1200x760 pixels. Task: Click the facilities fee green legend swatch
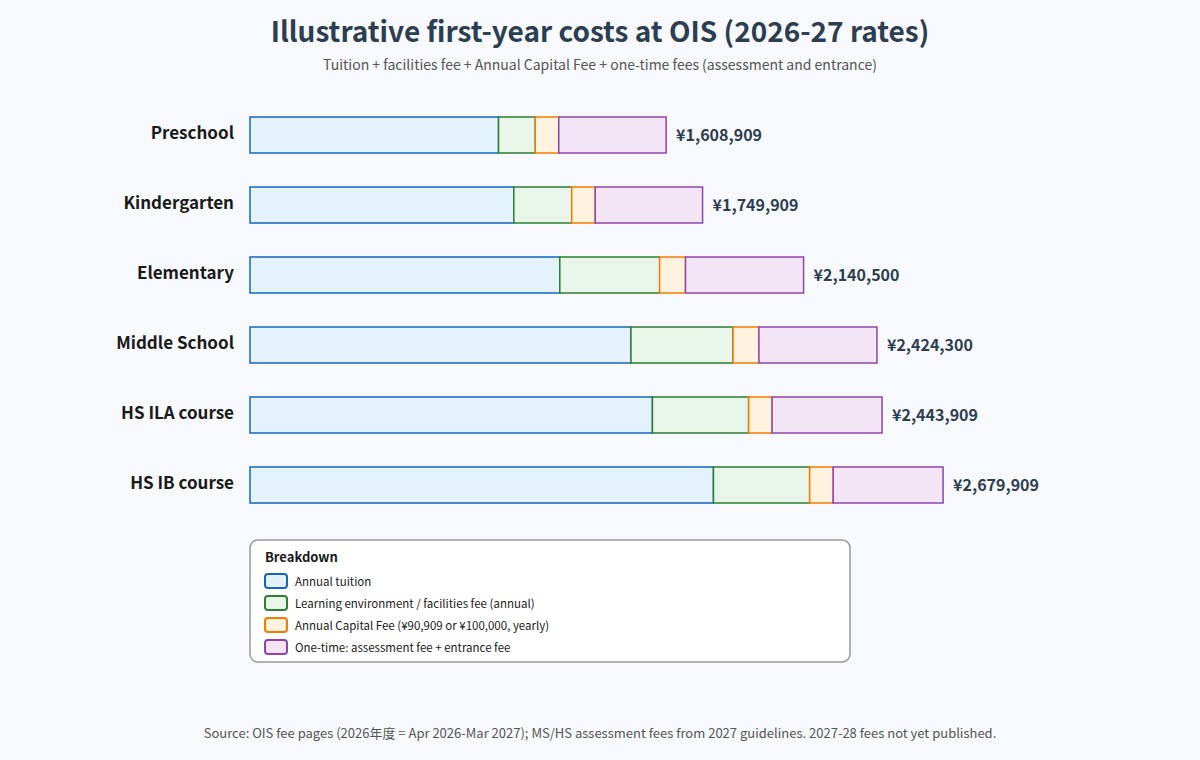(276, 603)
